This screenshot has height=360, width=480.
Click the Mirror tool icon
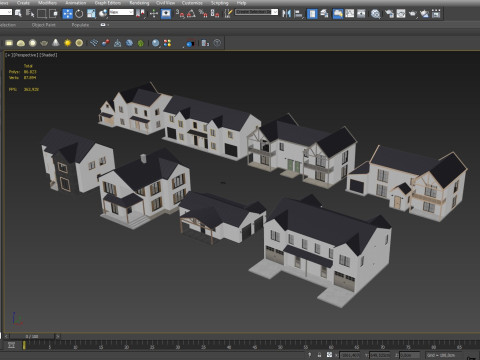click(x=287, y=13)
